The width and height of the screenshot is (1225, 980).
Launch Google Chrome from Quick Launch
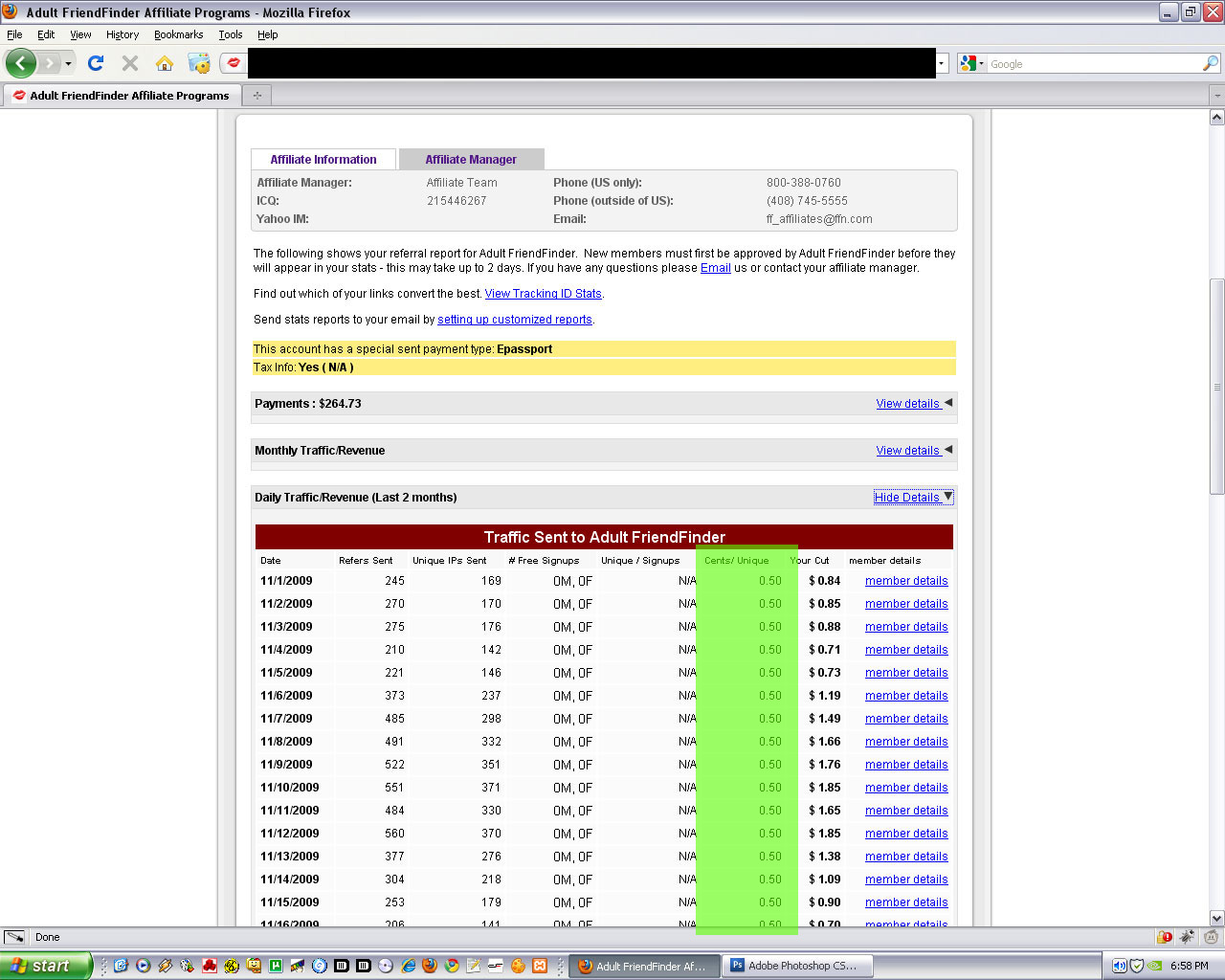coord(452,966)
